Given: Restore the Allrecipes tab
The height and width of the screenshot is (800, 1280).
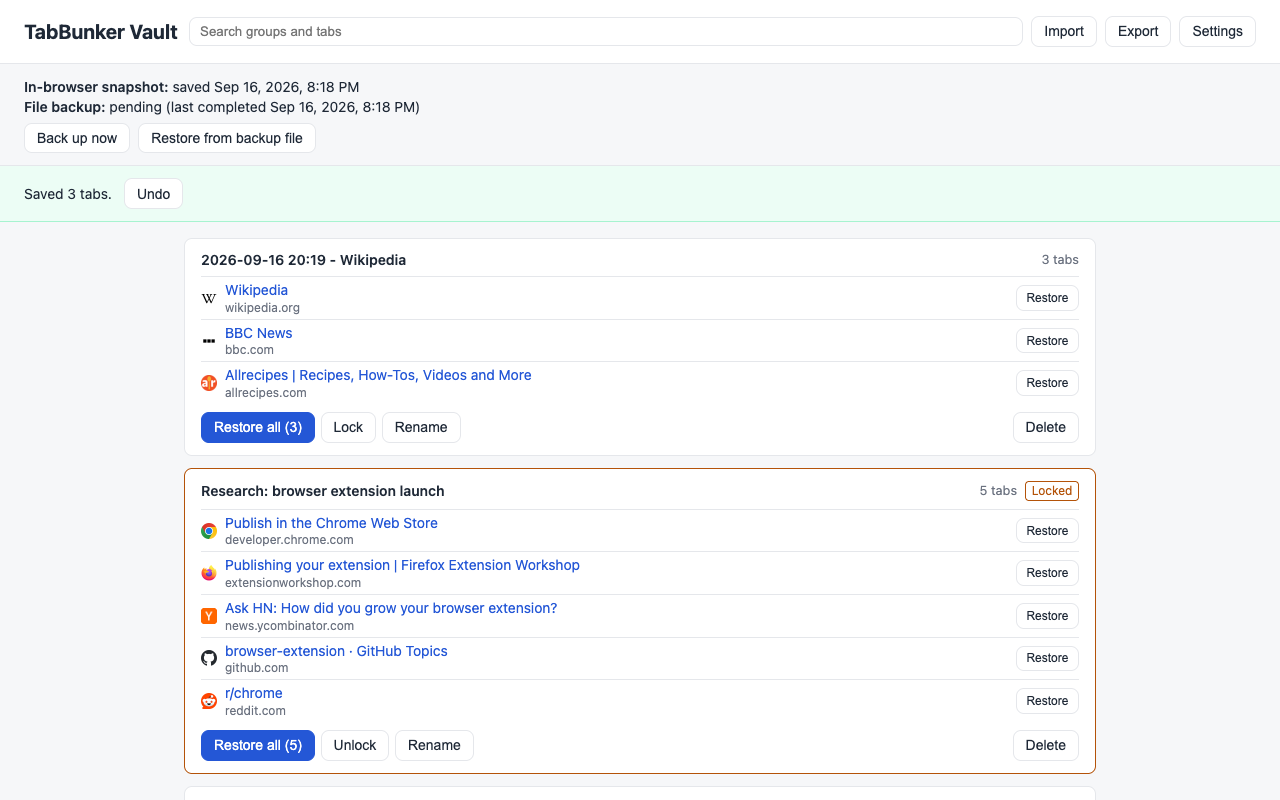Looking at the screenshot, I should pyautogui.click(x=1047, y=383).
